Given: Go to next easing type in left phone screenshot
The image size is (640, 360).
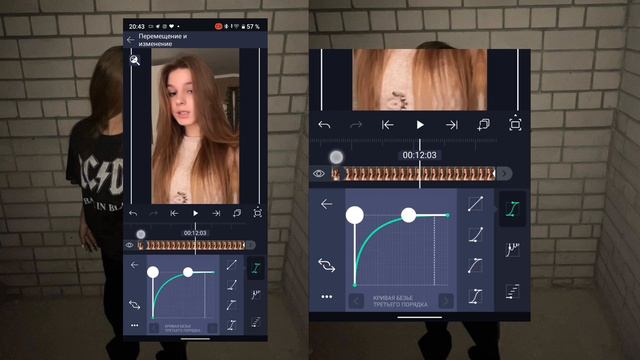Looking at the screenshot, I should coord(212,328).
